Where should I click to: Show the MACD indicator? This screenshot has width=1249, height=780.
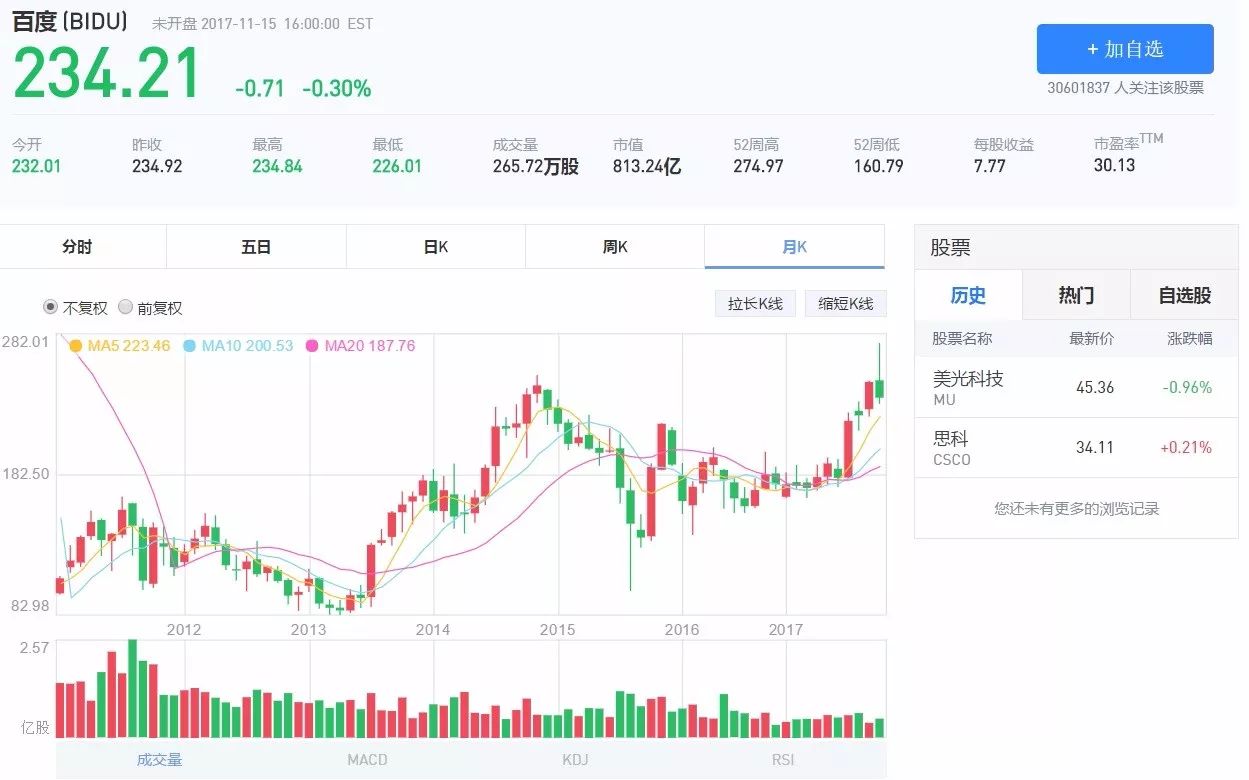click(367, 760)
